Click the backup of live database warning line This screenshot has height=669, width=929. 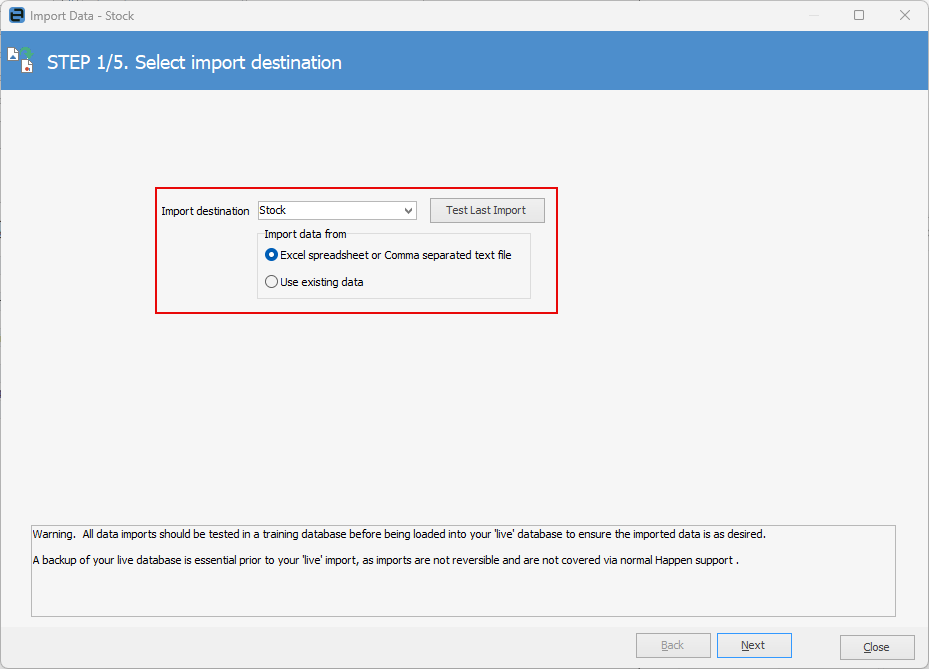click(x=385, y=560)
